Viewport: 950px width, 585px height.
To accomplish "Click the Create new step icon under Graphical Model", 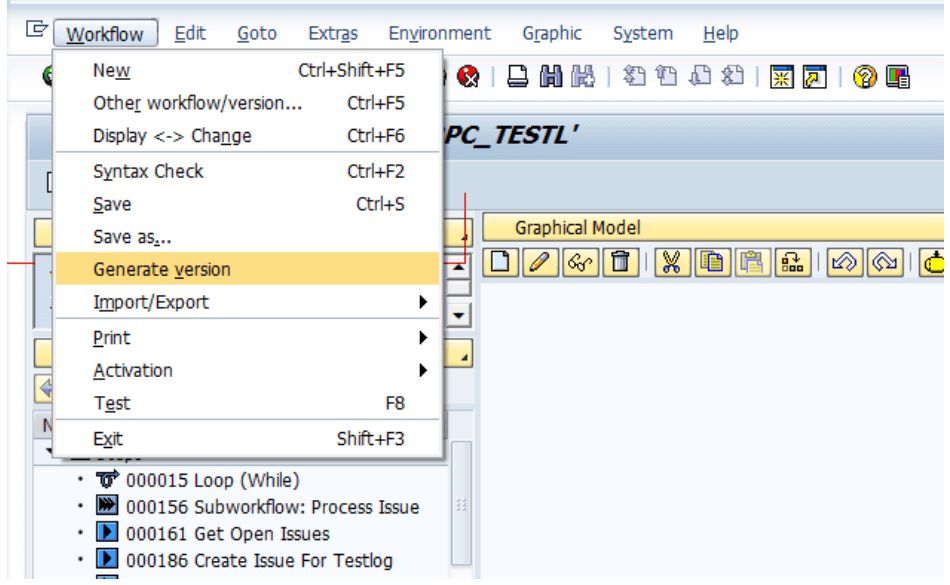I will coord(500,262).
